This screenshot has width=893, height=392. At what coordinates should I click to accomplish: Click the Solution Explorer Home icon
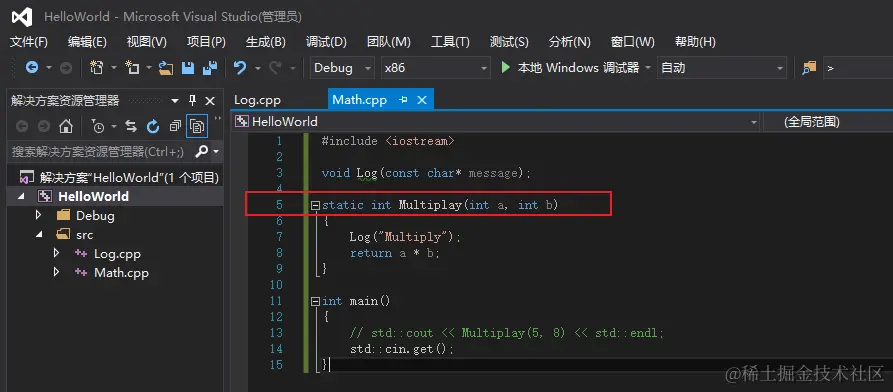(67, 126)
